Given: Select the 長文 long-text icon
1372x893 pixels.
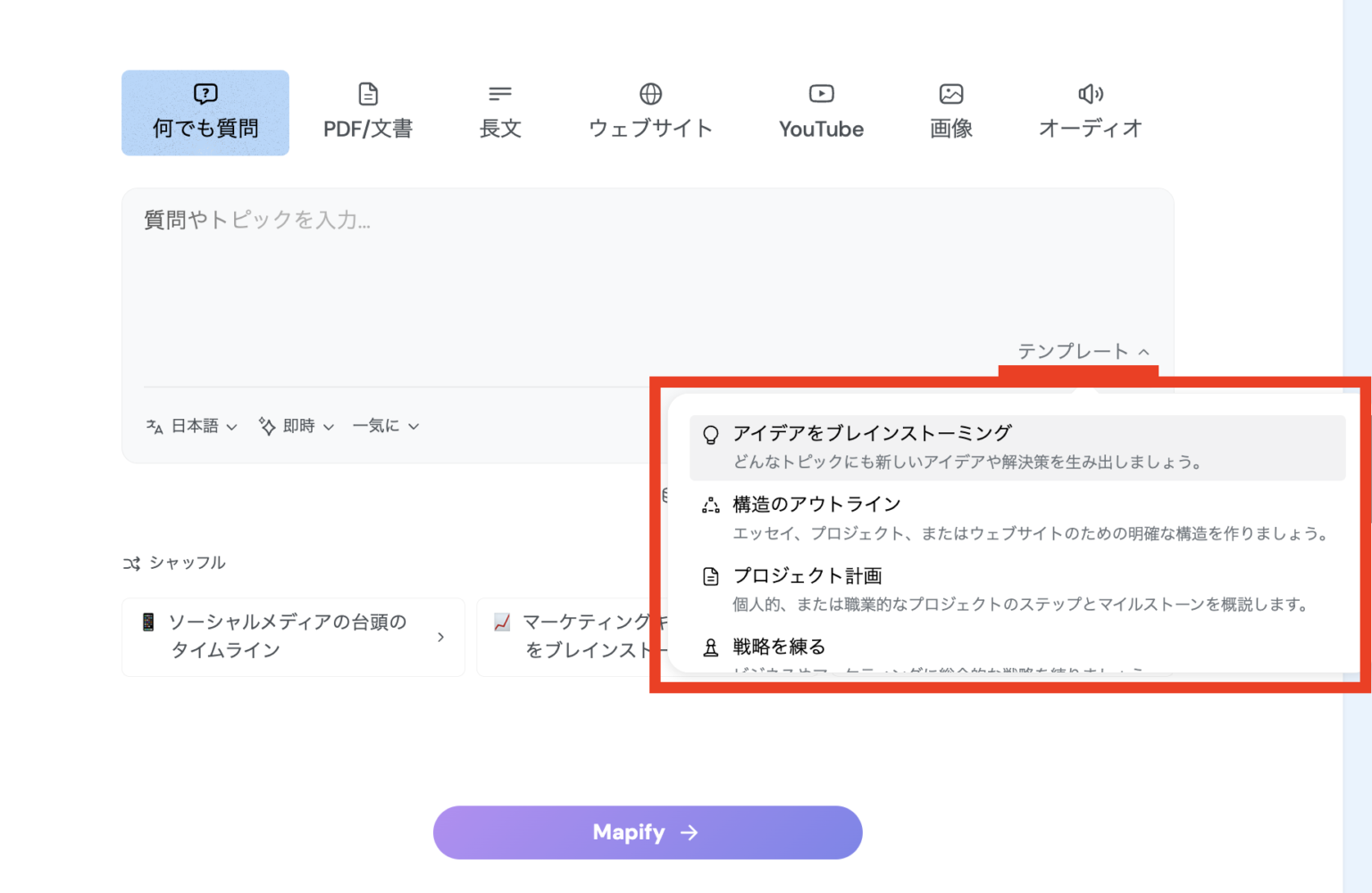Looking at the screenshot, I should 500,92.
